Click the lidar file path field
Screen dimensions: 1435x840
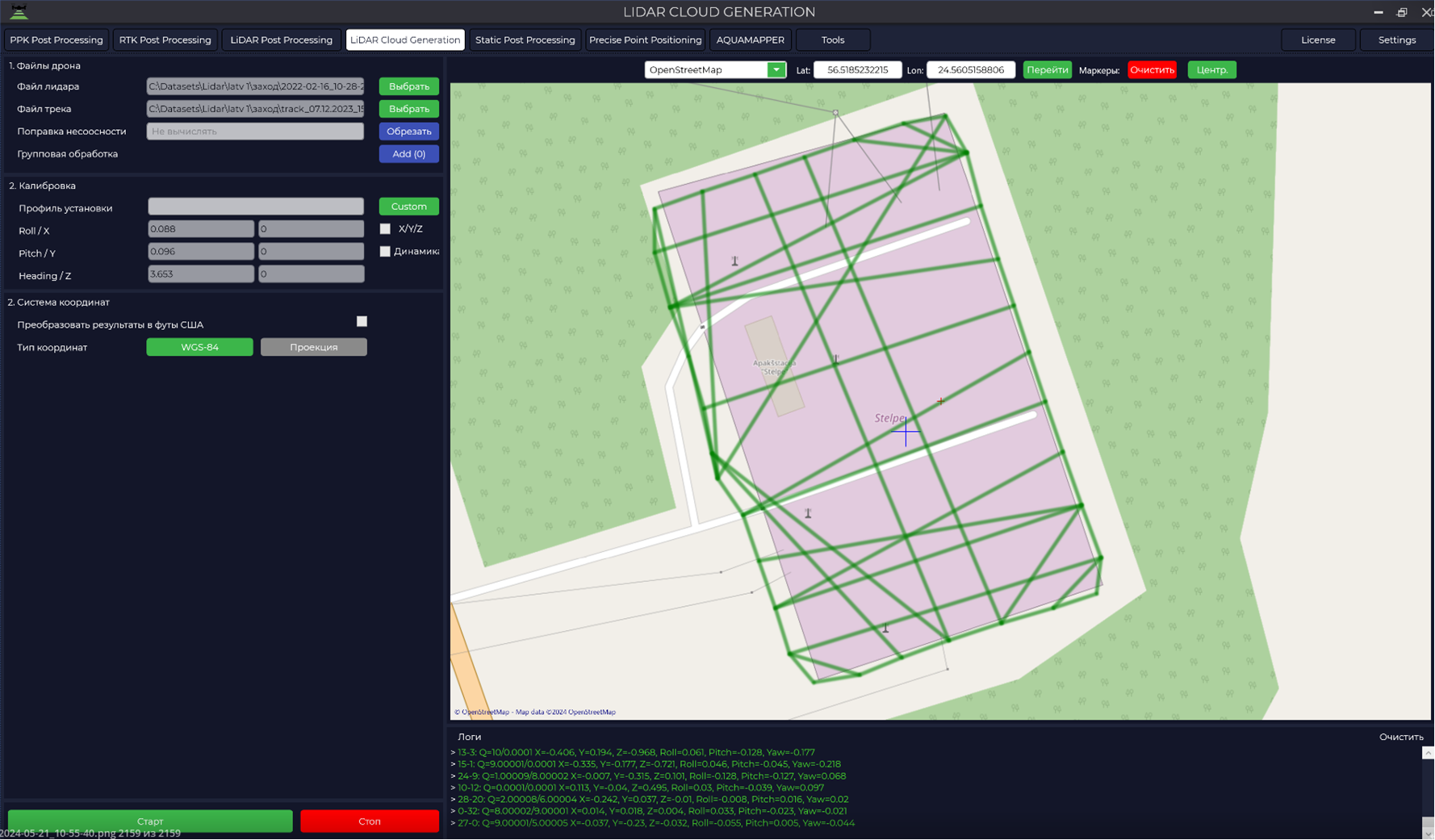click(255, 86)
